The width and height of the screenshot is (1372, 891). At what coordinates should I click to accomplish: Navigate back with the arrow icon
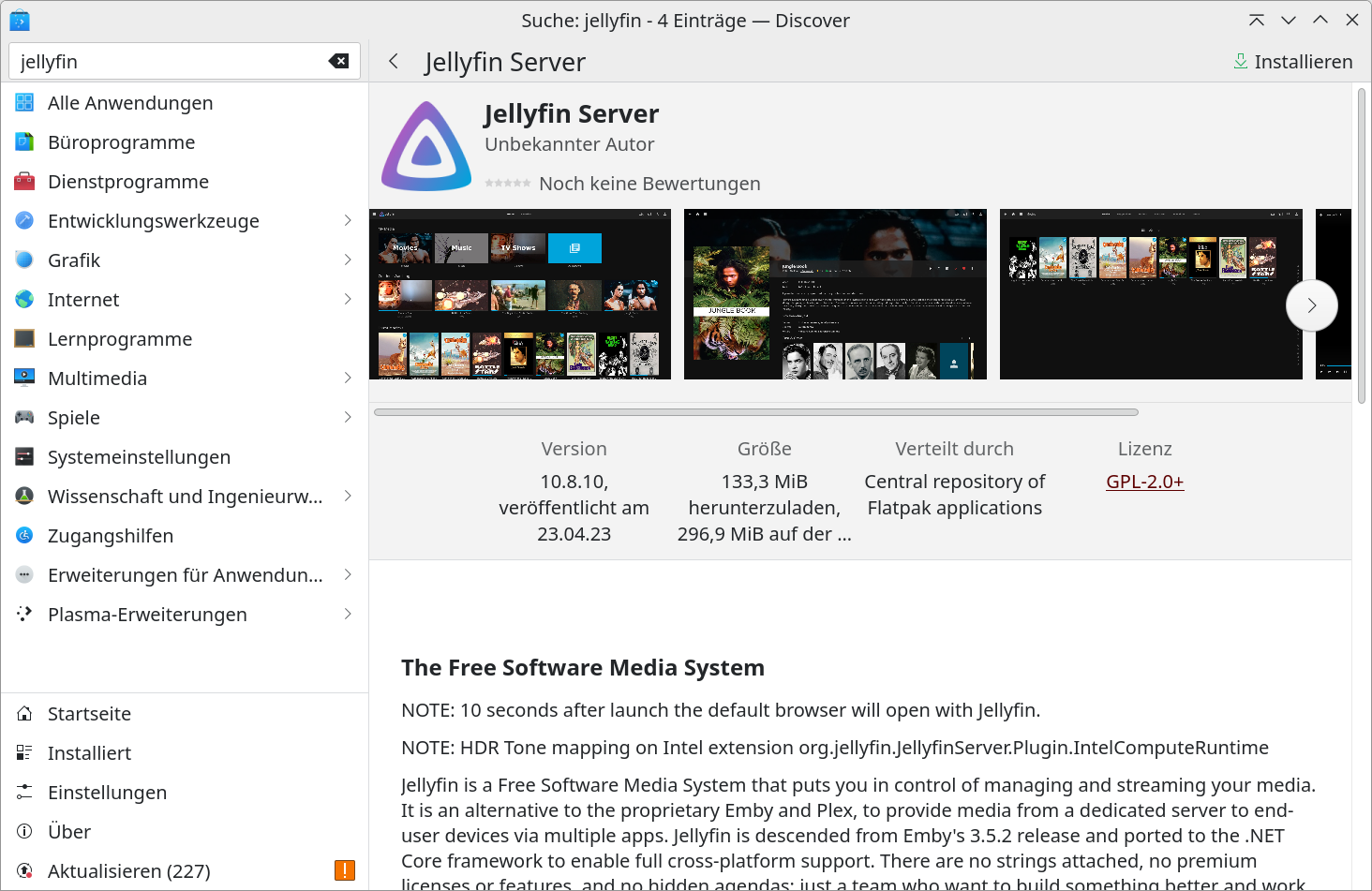(x=393, y=61)
